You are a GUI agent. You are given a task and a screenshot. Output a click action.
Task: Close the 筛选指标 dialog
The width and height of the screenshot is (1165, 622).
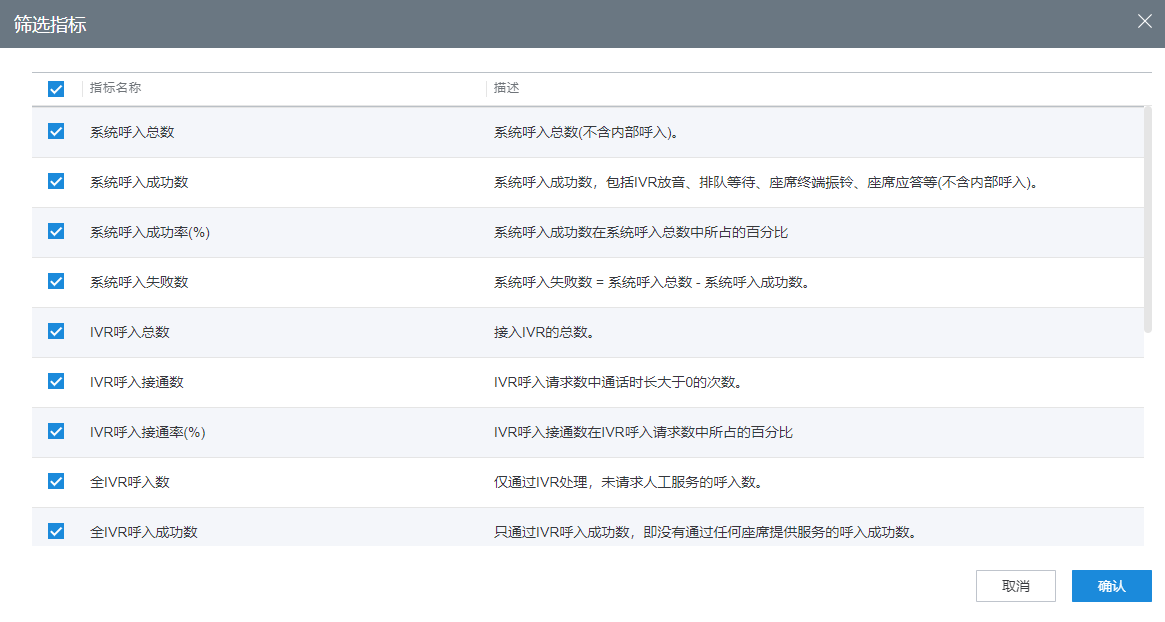pos(1144,22)
